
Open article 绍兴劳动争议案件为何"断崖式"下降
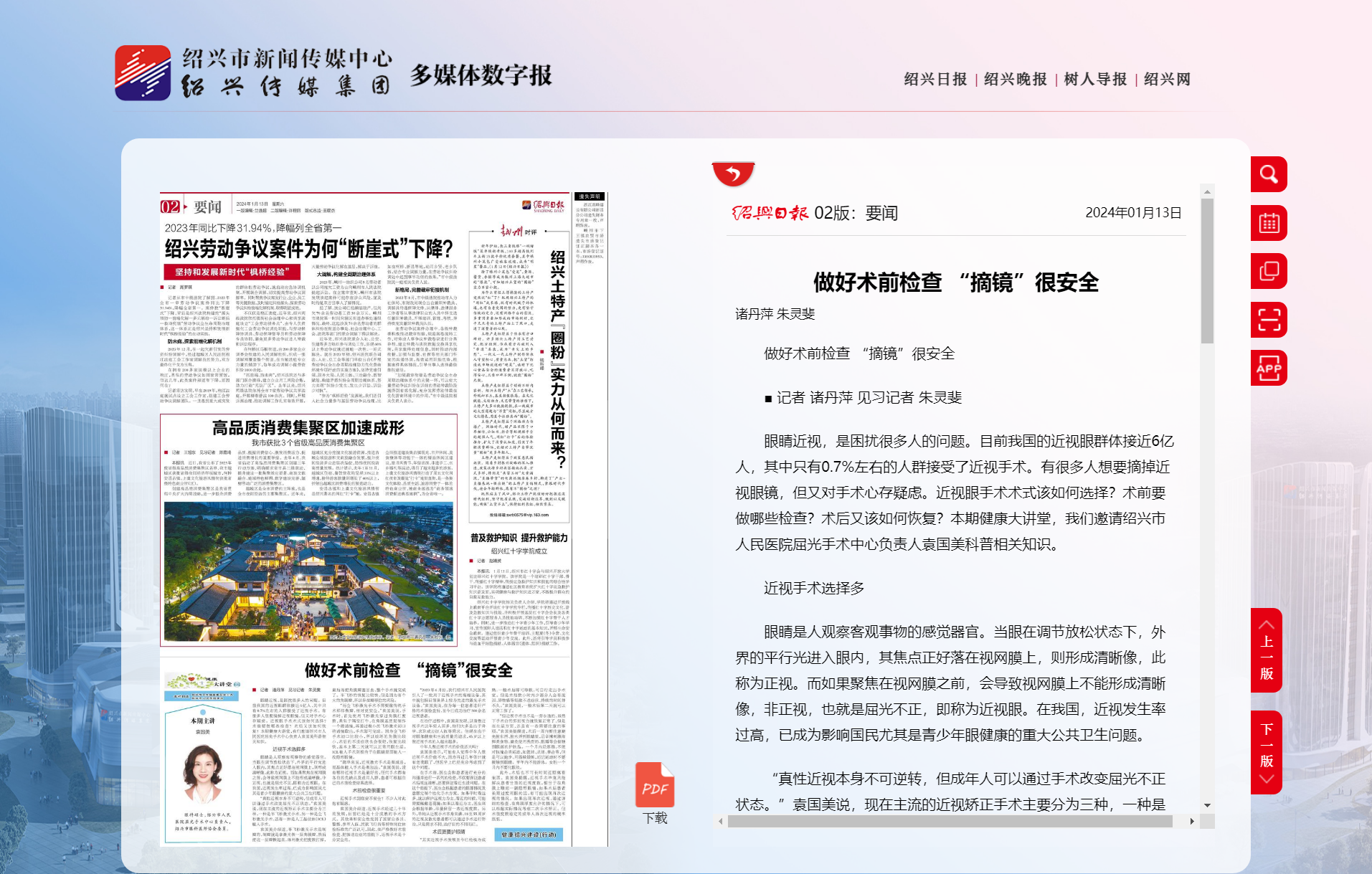[309, 249]
